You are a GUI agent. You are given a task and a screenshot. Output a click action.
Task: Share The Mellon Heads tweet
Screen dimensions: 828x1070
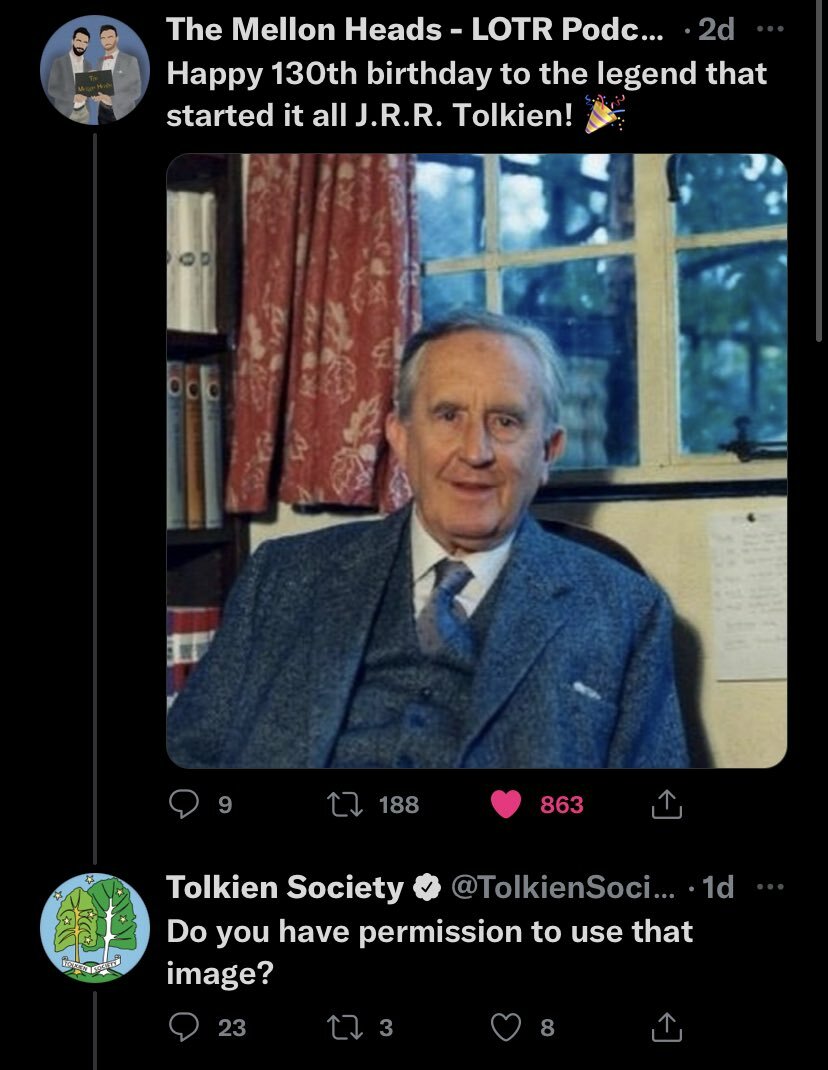click(665, 804)
